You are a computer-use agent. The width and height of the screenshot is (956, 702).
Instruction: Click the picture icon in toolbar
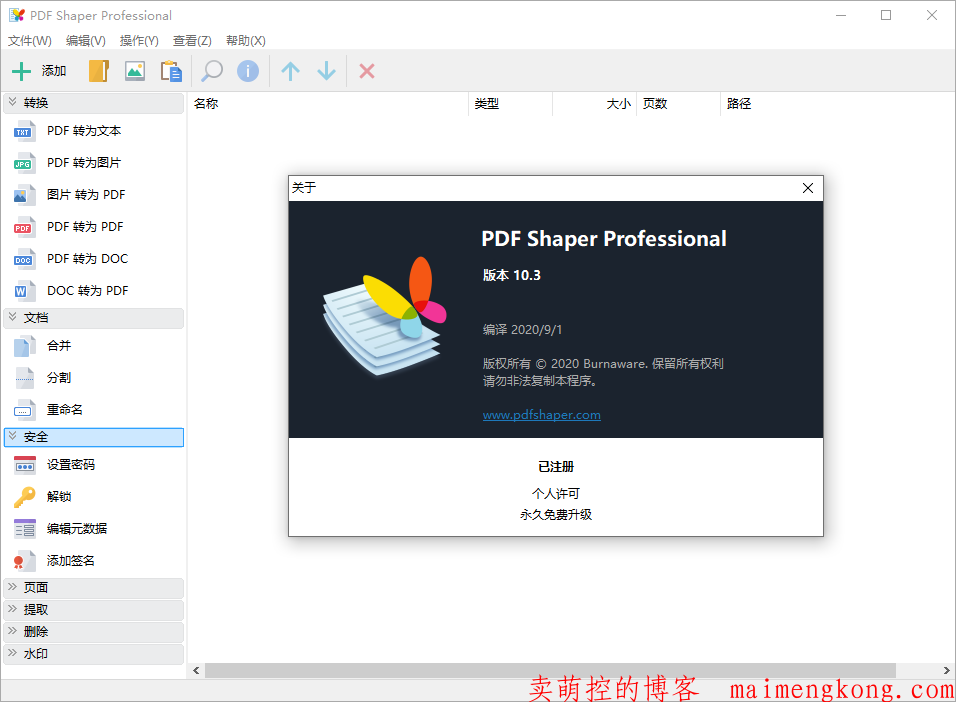[135, 71]
